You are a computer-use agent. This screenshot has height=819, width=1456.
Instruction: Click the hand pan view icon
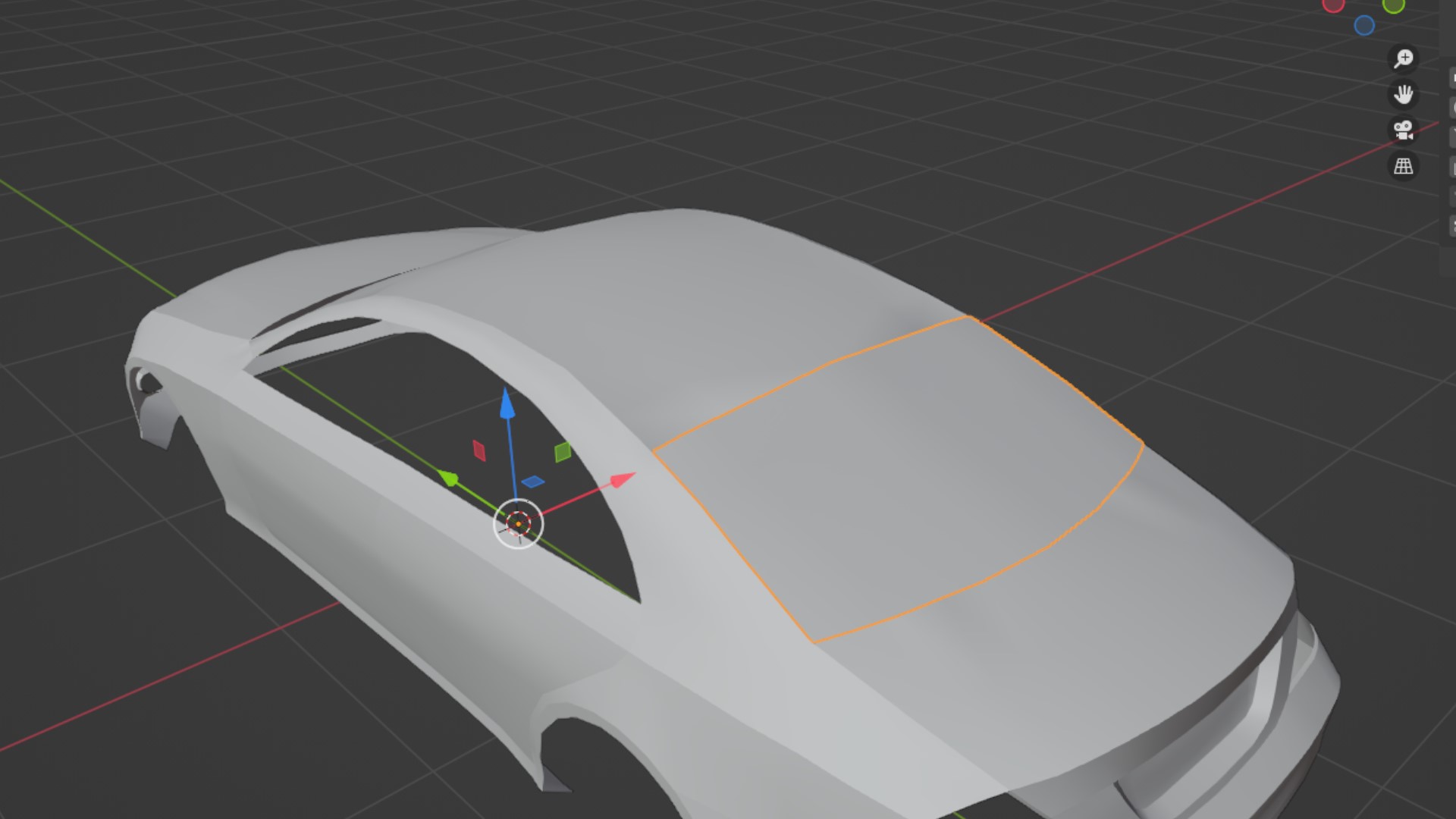1404,95
